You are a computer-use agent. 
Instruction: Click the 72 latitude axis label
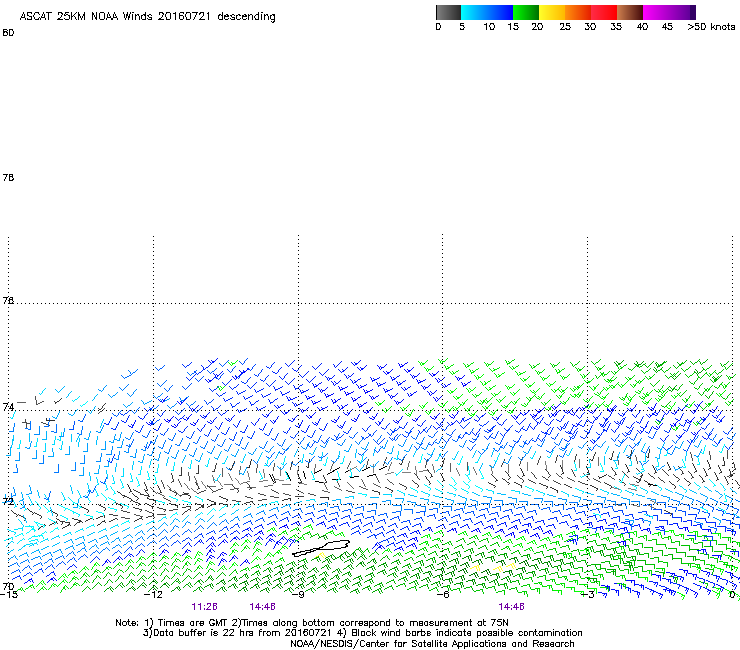point(8,501)
